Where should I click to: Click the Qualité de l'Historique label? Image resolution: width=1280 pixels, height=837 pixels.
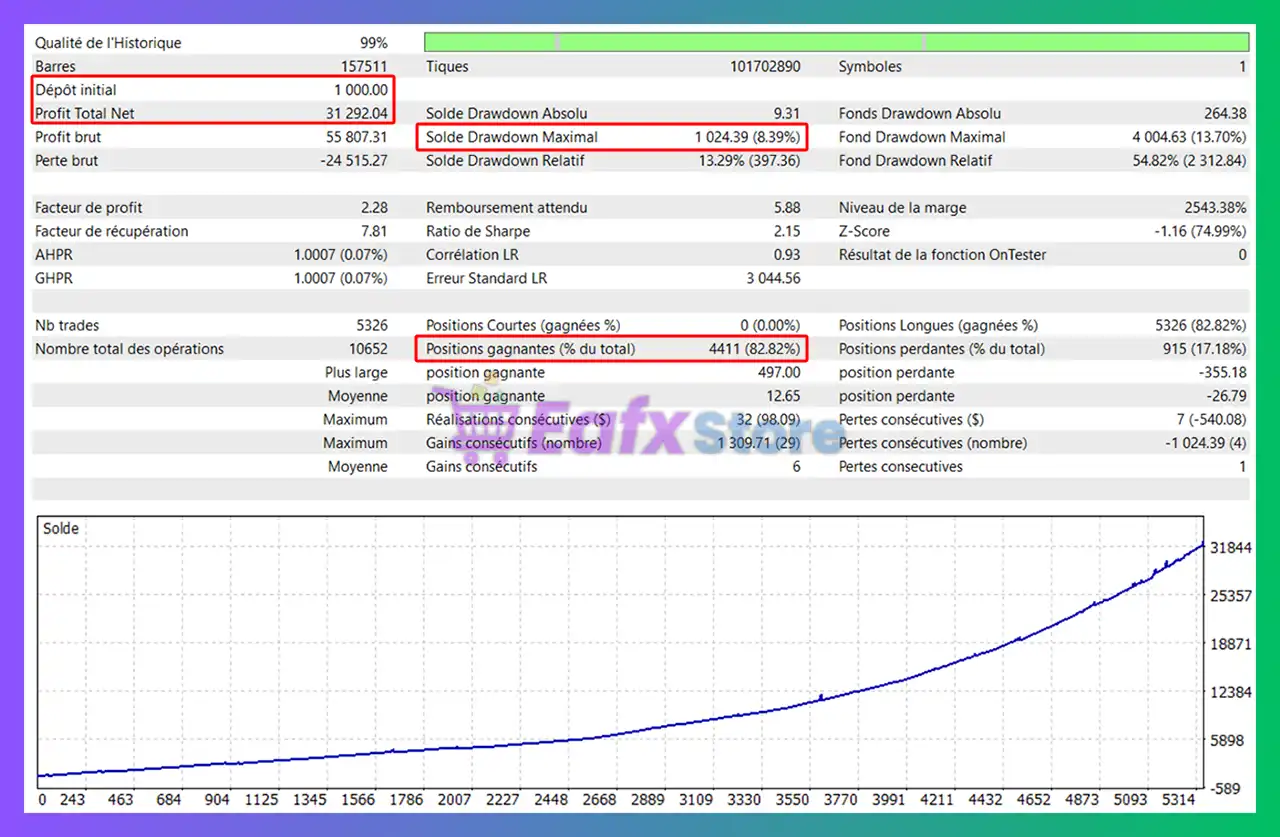pos(108,43)
